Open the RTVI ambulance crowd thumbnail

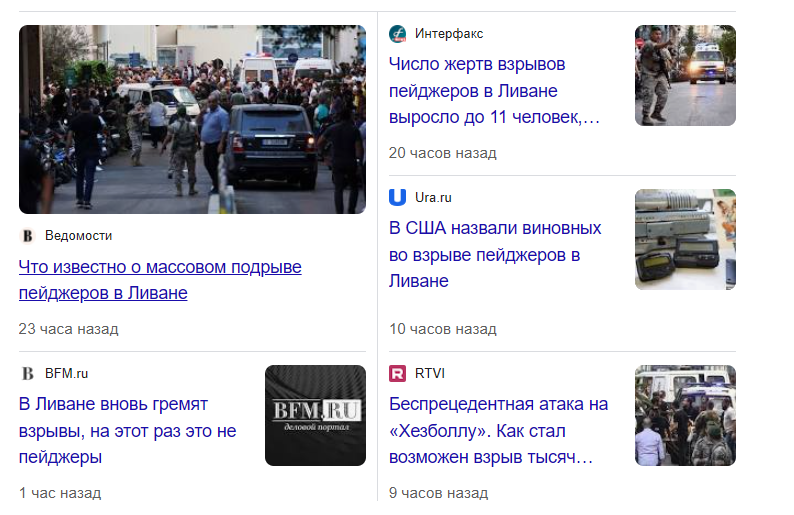point(685,415)
